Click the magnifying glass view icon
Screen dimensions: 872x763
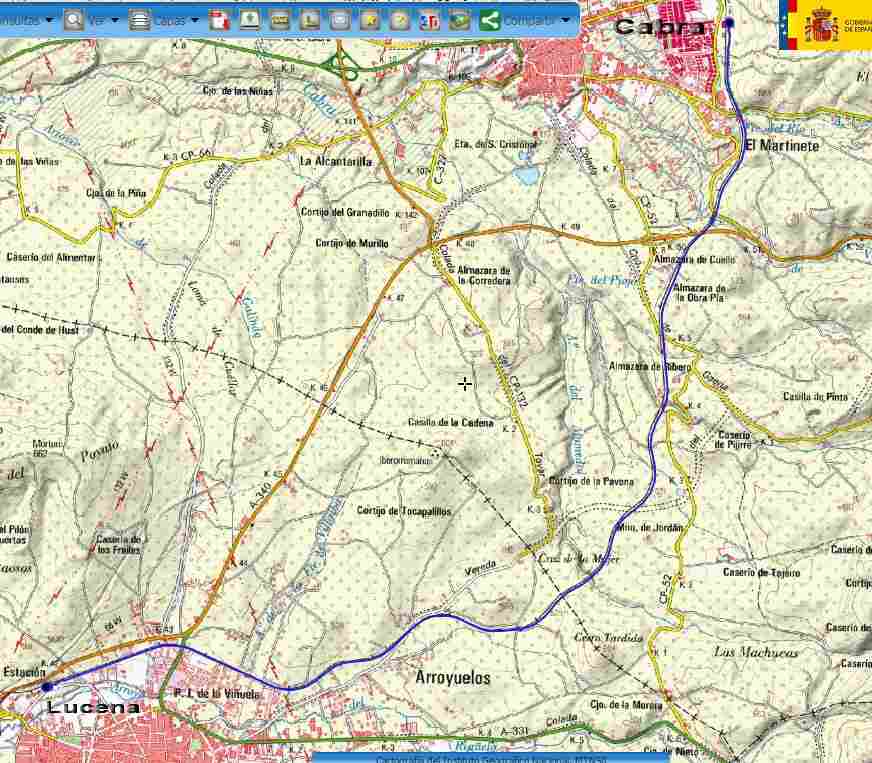74,20
